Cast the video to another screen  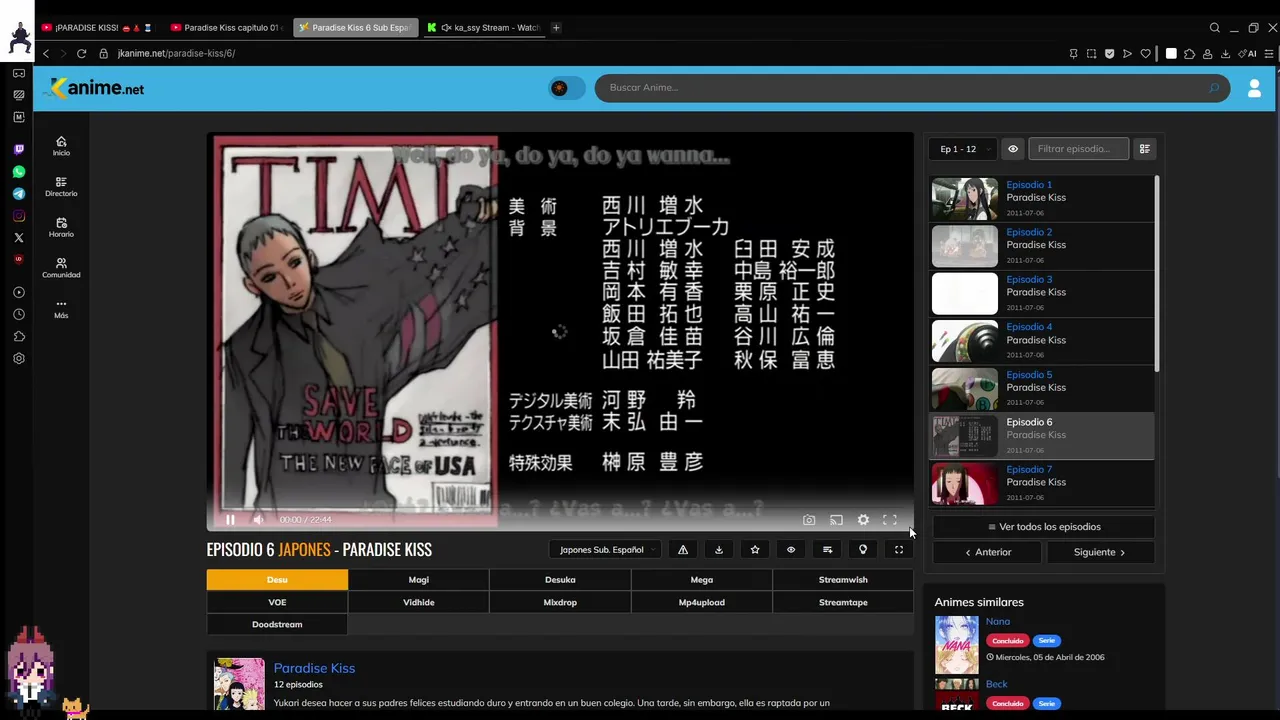pos(836,520)
